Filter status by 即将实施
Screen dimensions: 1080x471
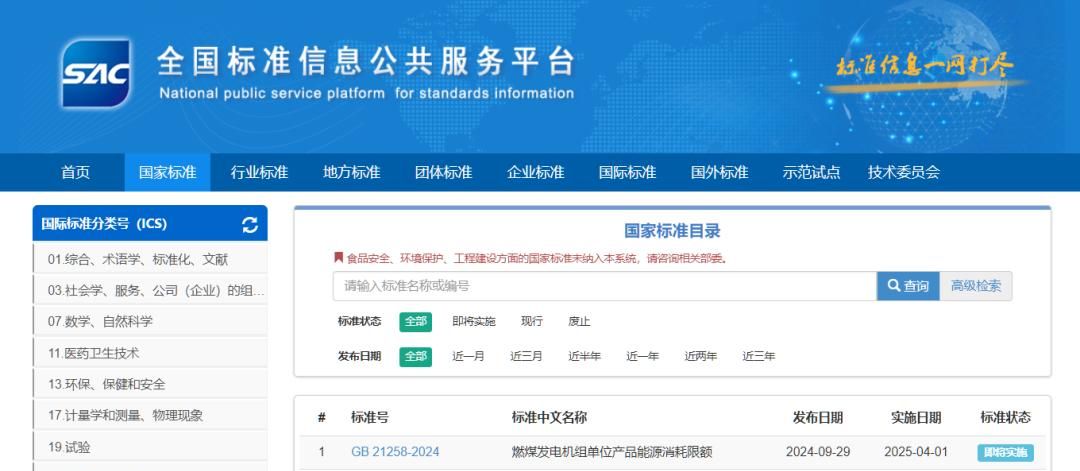click(474, 322)
